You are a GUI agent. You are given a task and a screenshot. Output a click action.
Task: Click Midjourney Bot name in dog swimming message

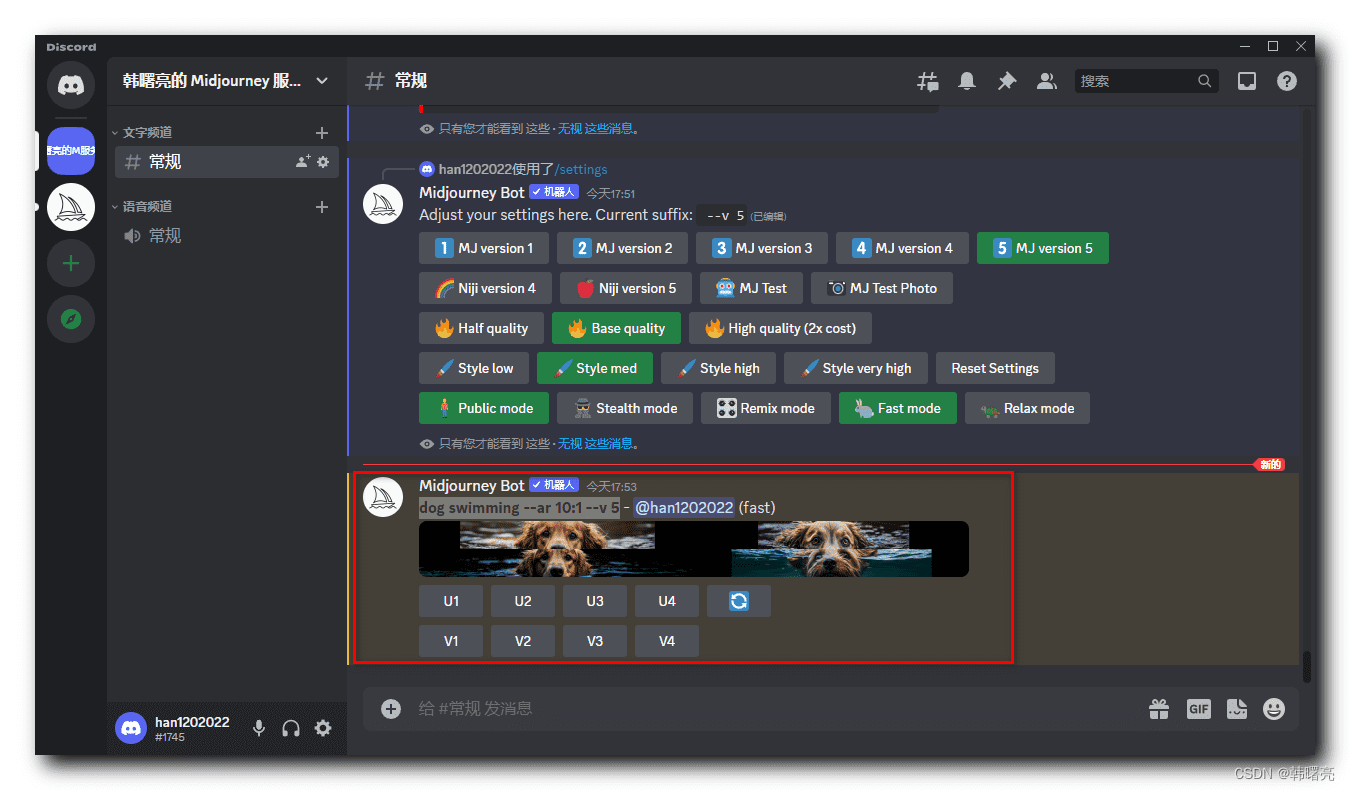click(472, 485)
